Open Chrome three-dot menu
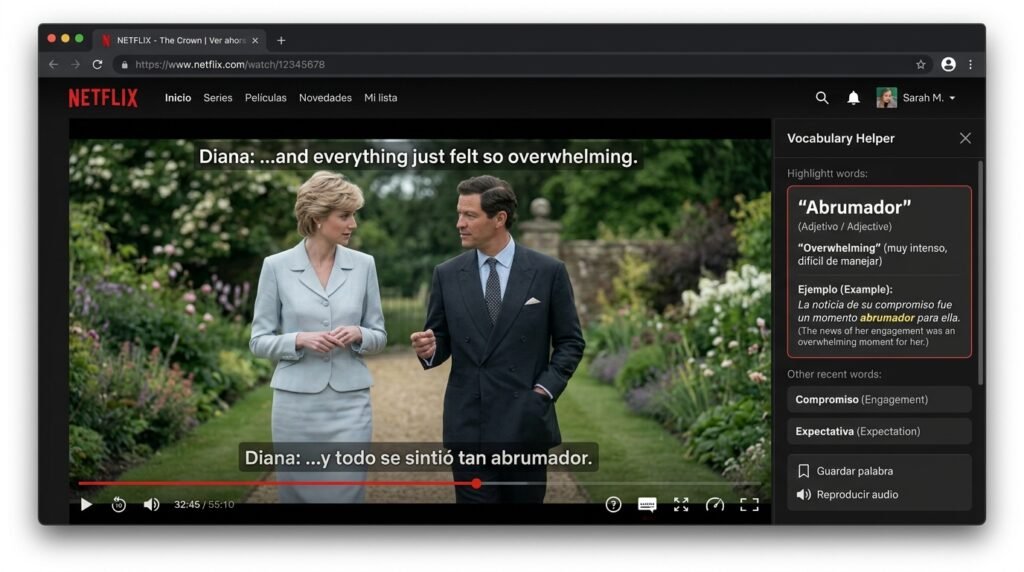The image size is (1024, 572). [x=970, y=64]
